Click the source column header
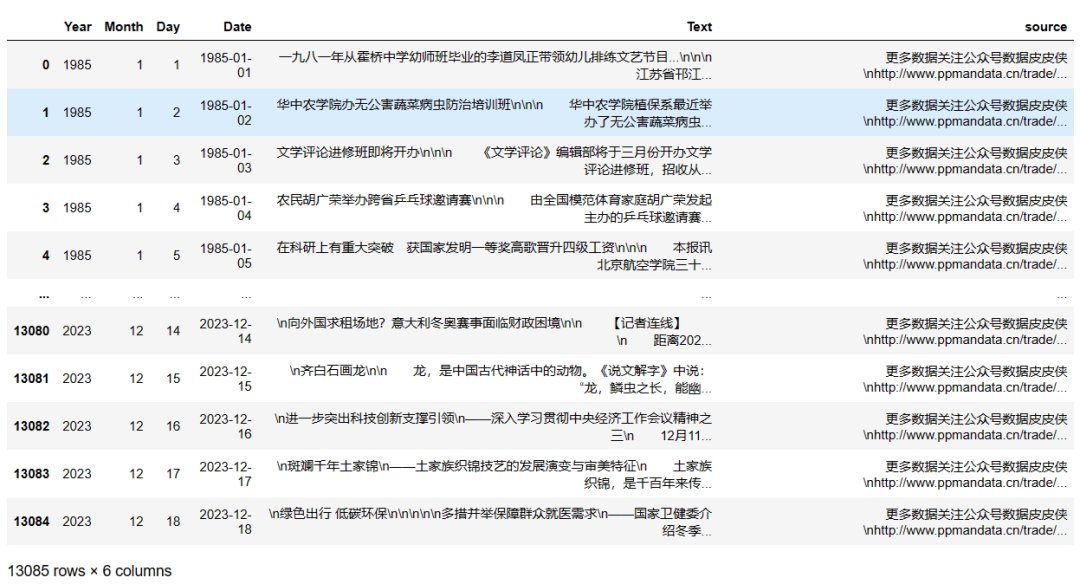The height and width of the screenshot is (584, 1080). point(1046,27)
